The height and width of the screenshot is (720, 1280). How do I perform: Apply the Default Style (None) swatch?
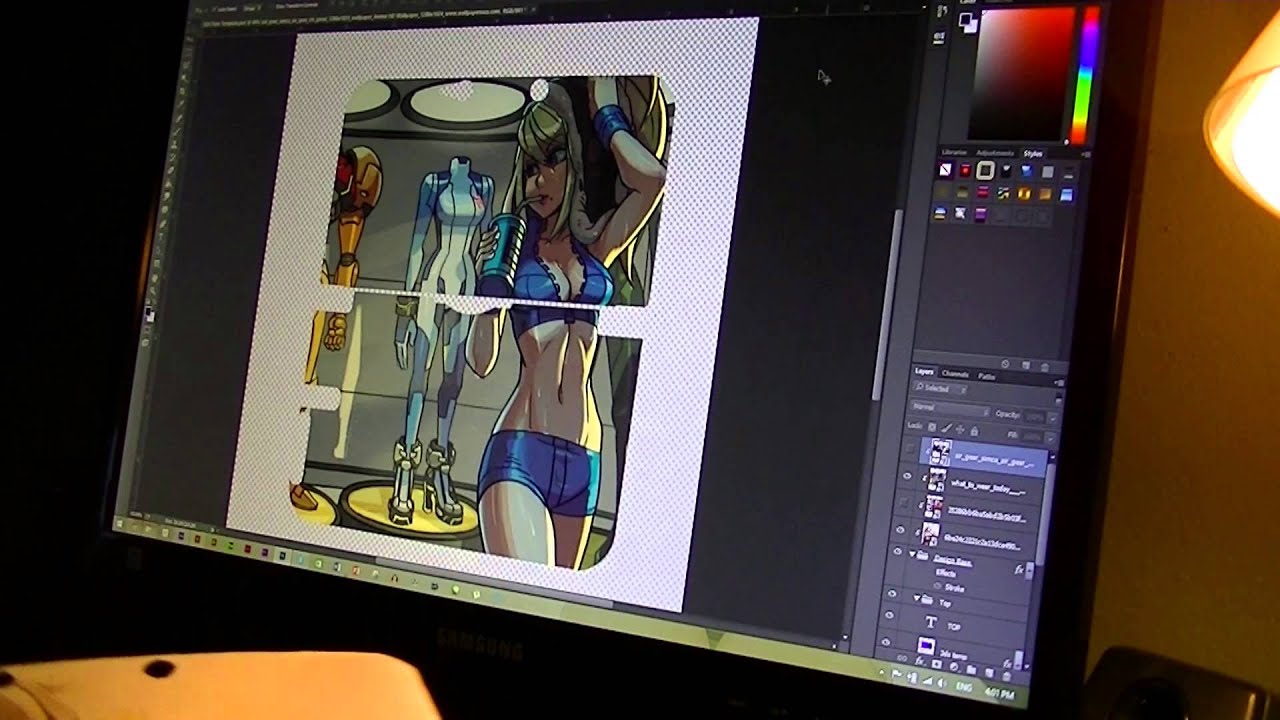945,171
